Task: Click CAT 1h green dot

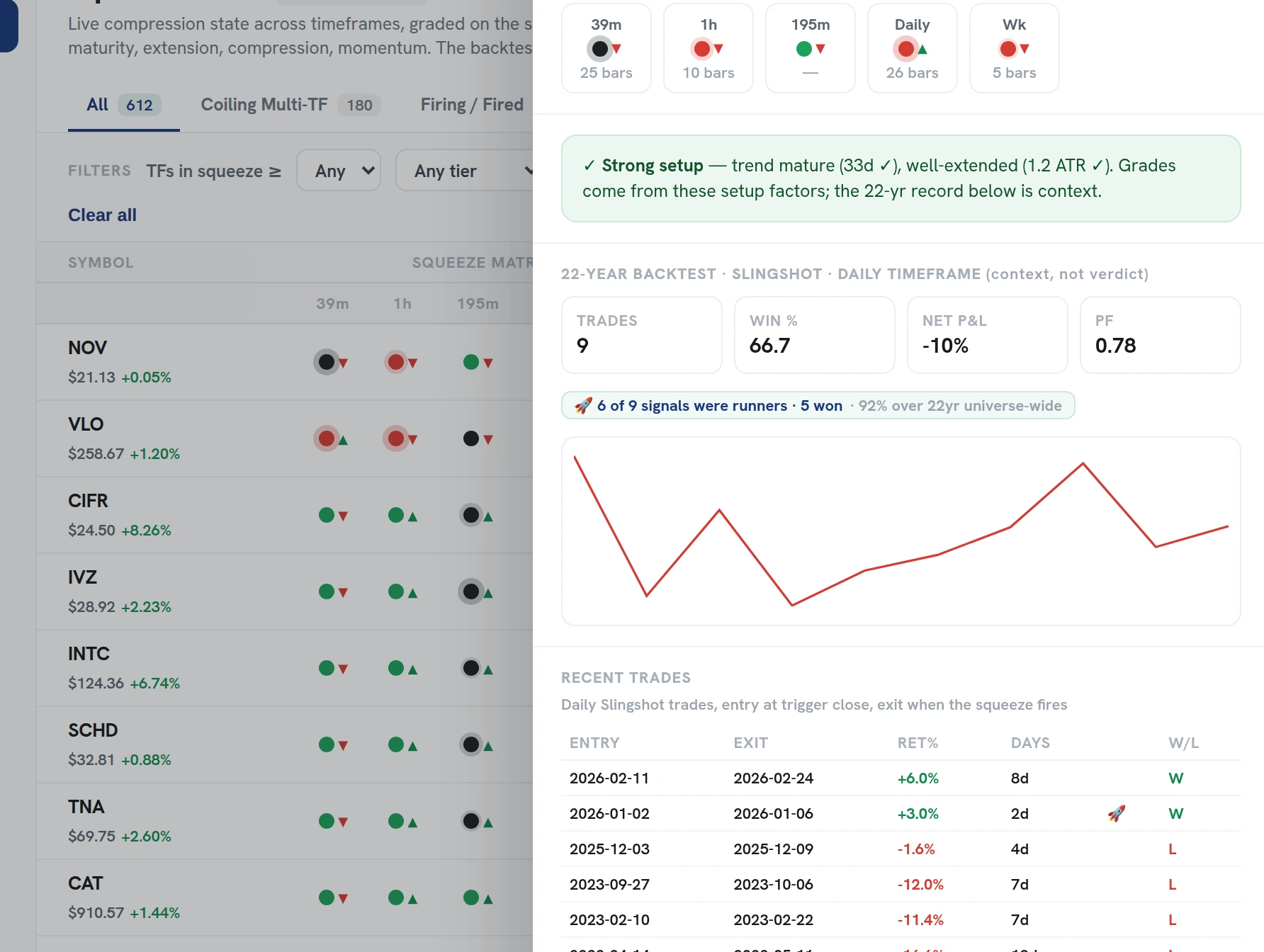Action: [x=396, y=897]
